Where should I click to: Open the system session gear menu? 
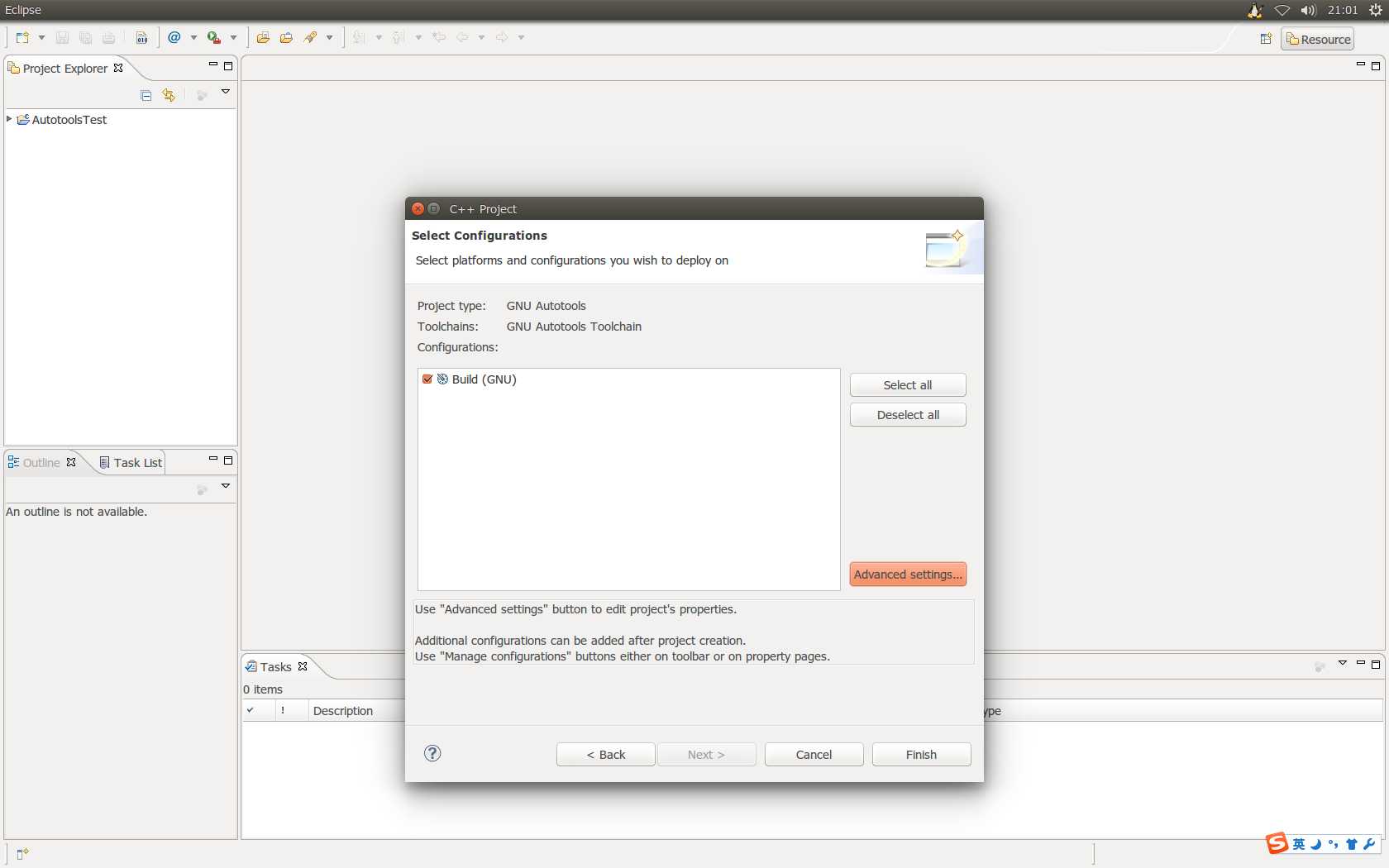tap(1376, 11)
